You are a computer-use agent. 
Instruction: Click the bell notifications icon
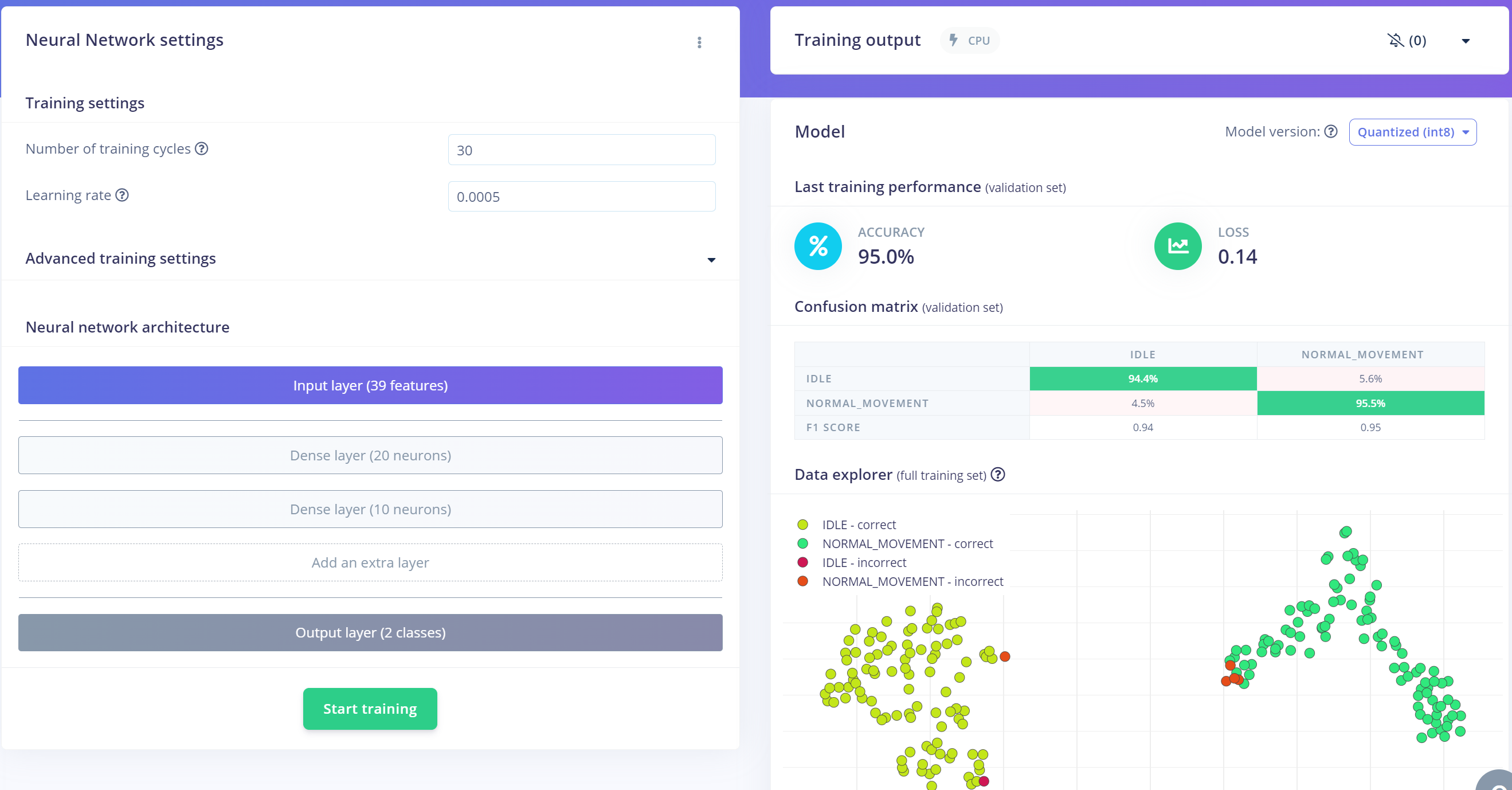tap(1395, 41)
